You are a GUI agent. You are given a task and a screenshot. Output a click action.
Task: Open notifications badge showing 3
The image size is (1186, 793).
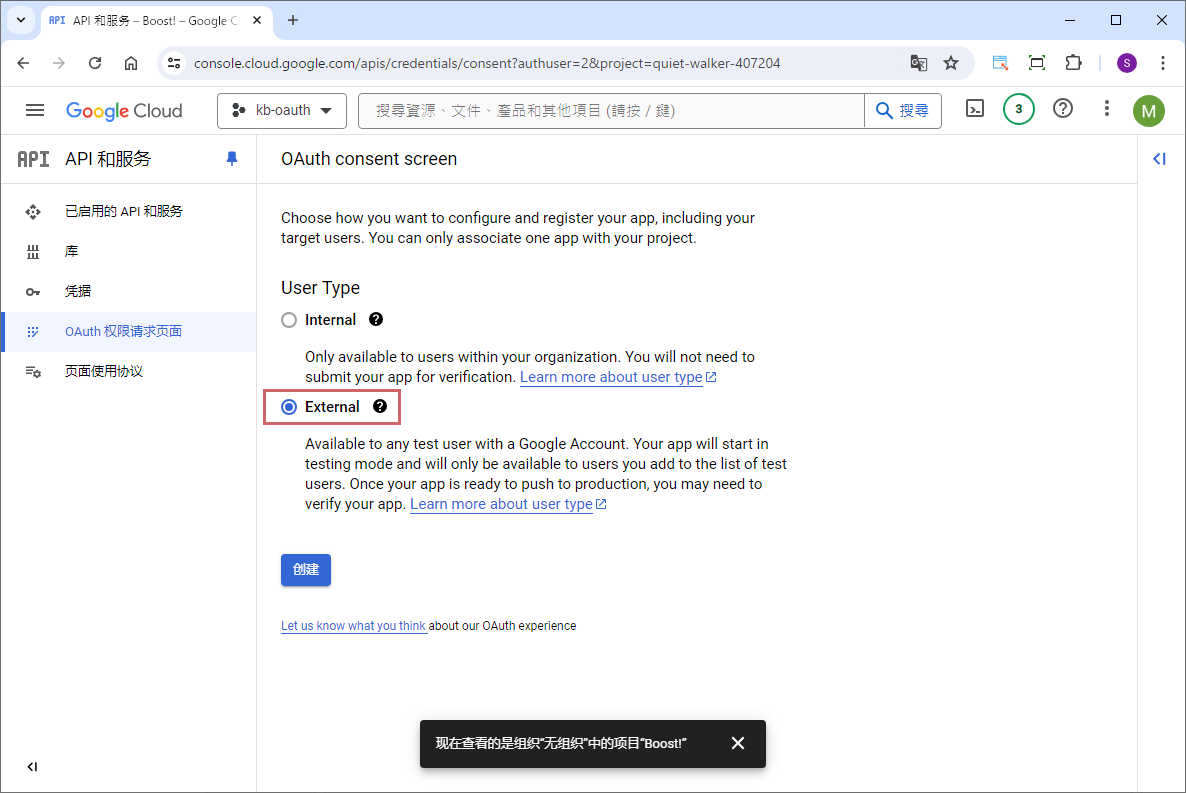tap(1018, 110)
